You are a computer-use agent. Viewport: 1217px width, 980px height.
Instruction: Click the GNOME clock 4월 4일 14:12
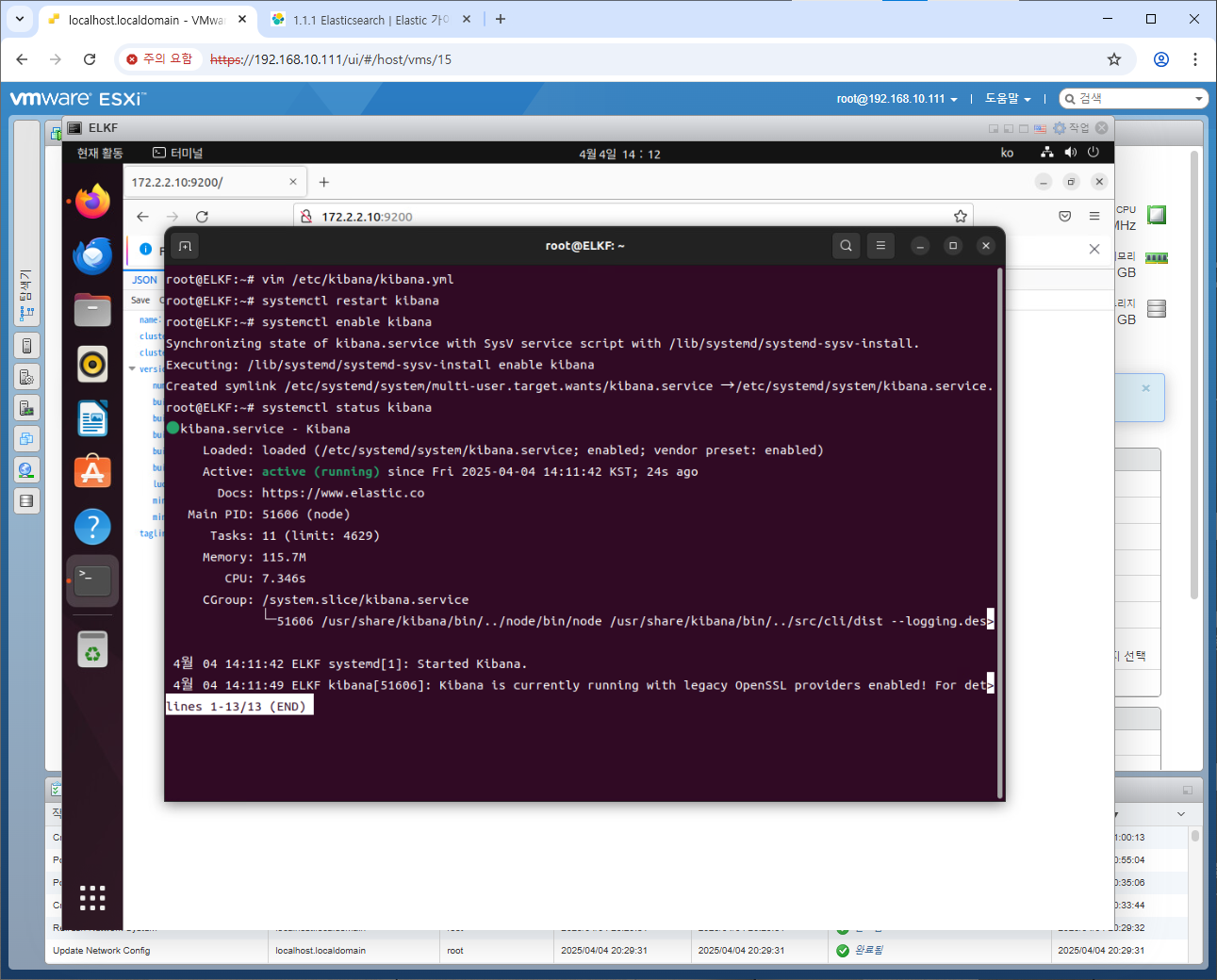pos(619,154)
